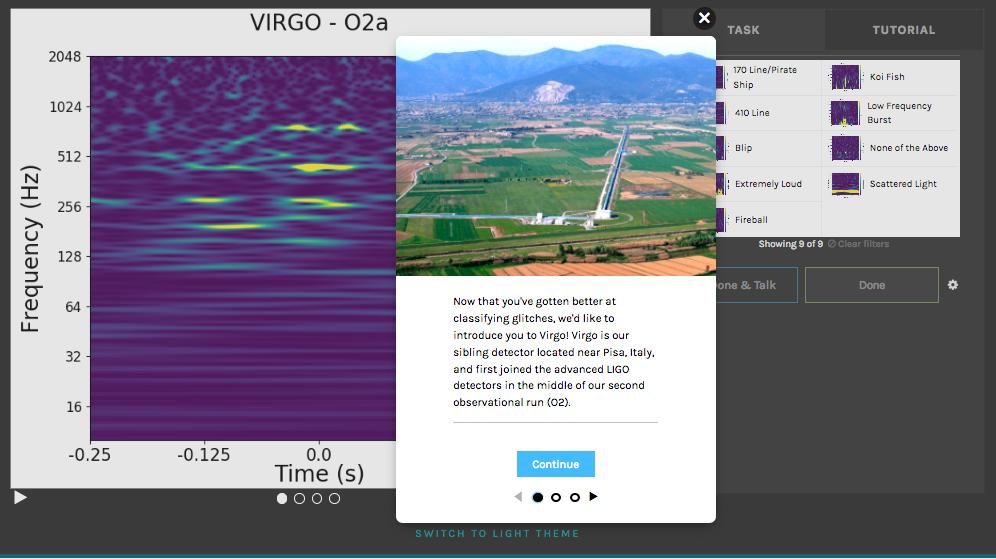Click the Clear filters link
996x559 pixels.
[x=858, y=244]
